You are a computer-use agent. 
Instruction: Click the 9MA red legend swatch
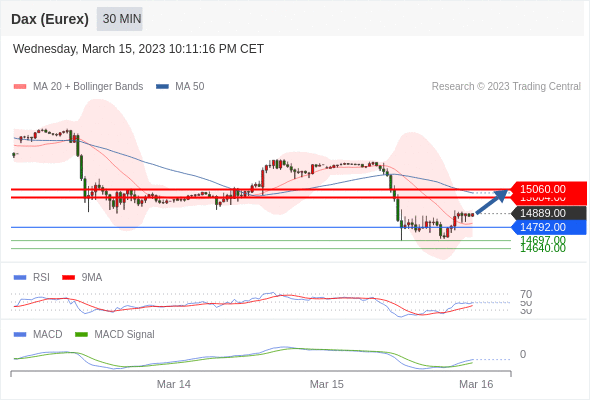[68, 278]
